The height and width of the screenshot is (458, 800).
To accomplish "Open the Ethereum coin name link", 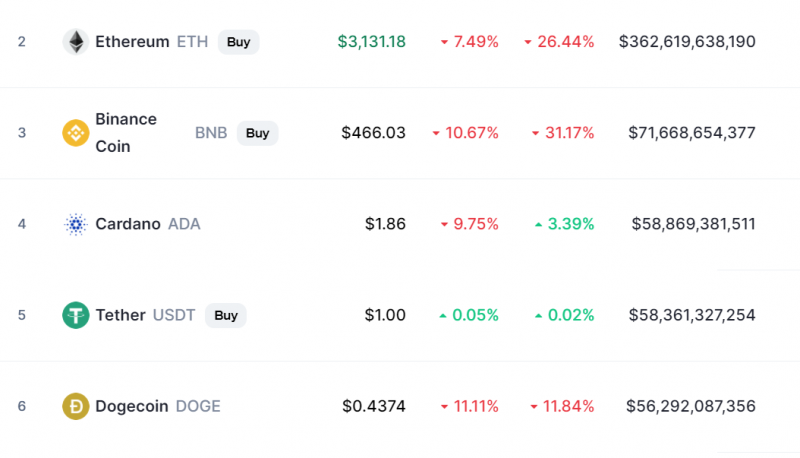I will (132, 42).
